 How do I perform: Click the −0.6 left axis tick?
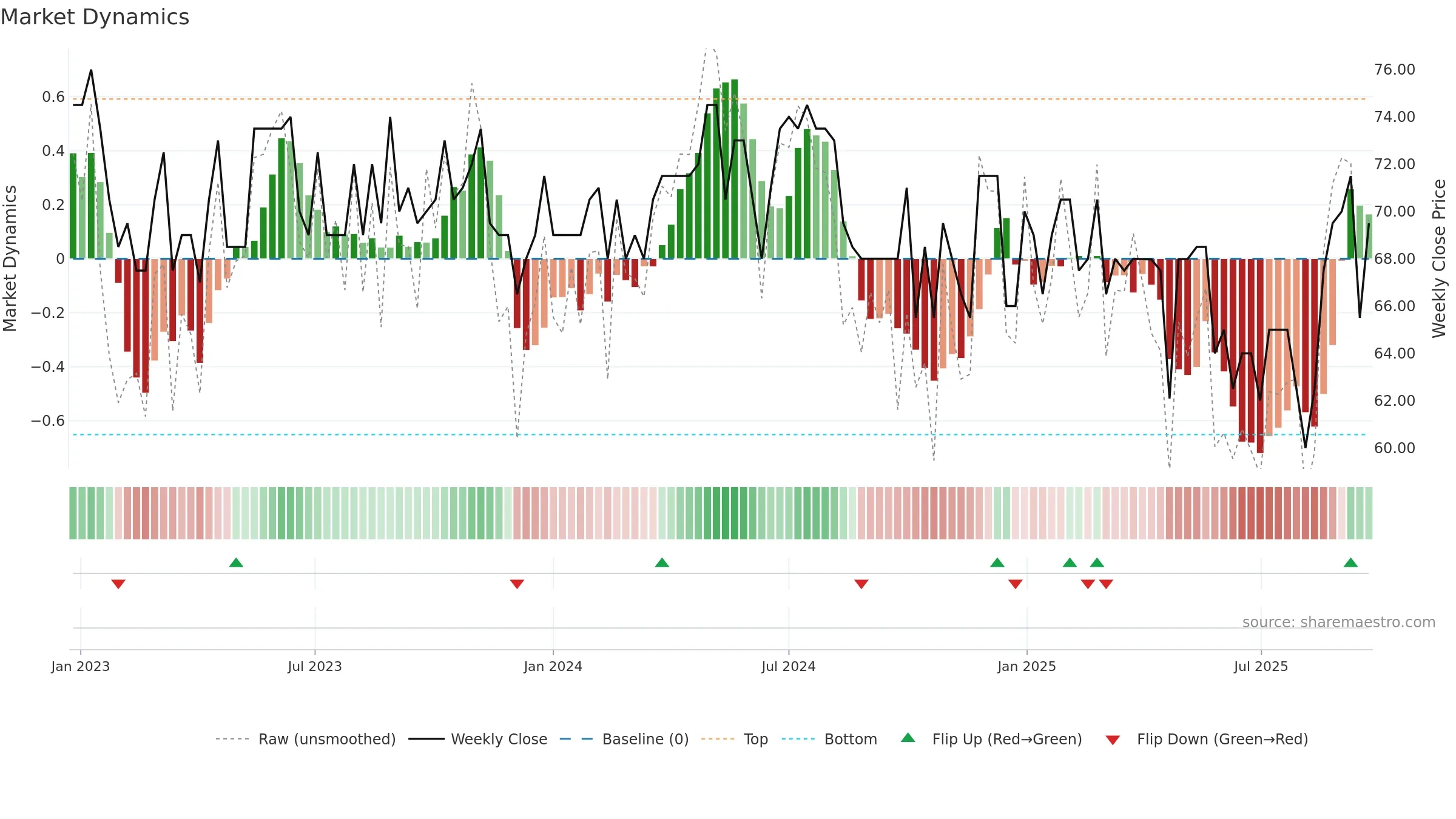point(48,420)
